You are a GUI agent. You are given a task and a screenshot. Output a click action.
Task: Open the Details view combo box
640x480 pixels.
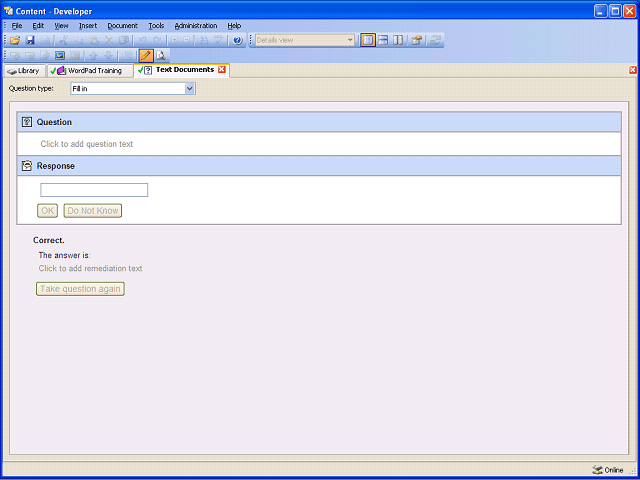[x=304, y=40]
